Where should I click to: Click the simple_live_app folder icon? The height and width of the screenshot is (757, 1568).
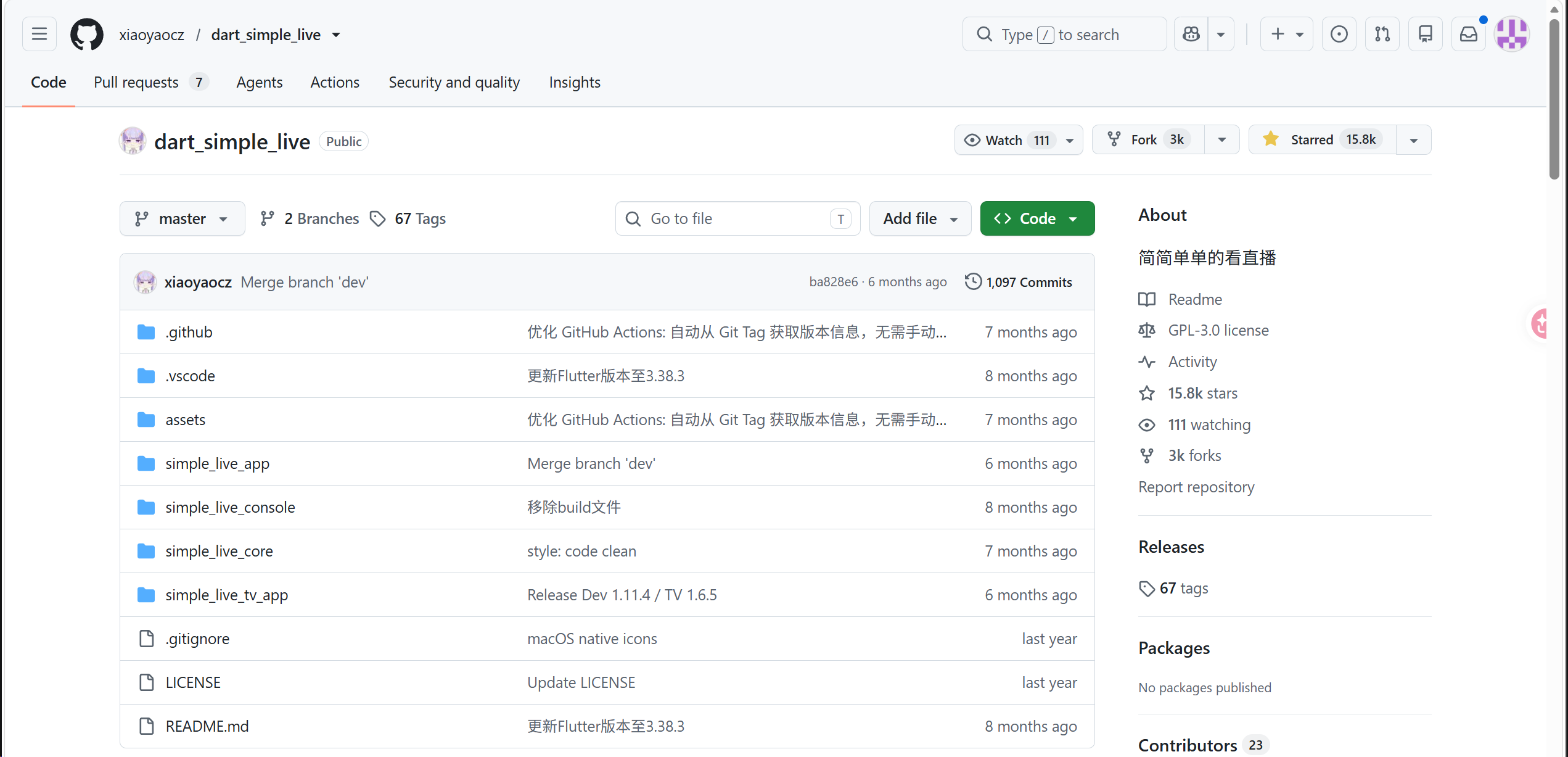tap(146, 463)
